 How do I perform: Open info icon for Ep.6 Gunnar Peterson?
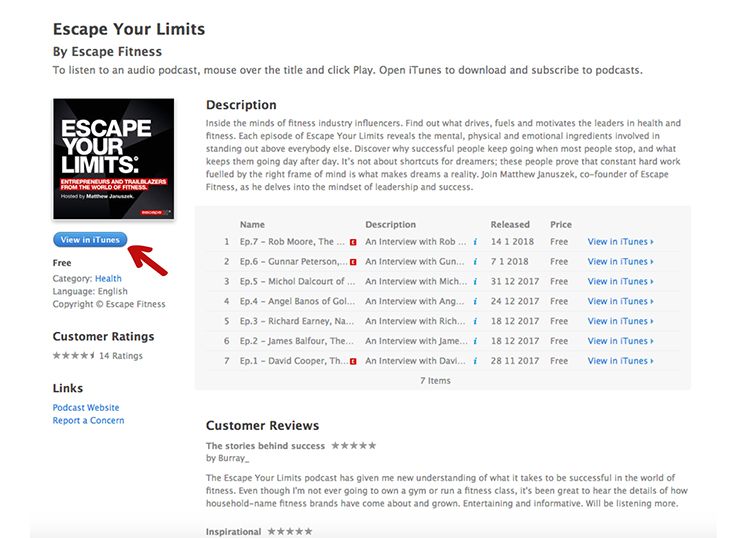tap(475, 262)
